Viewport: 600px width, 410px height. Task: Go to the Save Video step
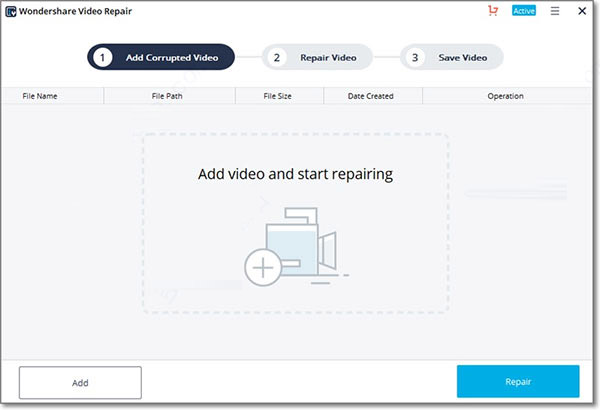click(452, 57)
